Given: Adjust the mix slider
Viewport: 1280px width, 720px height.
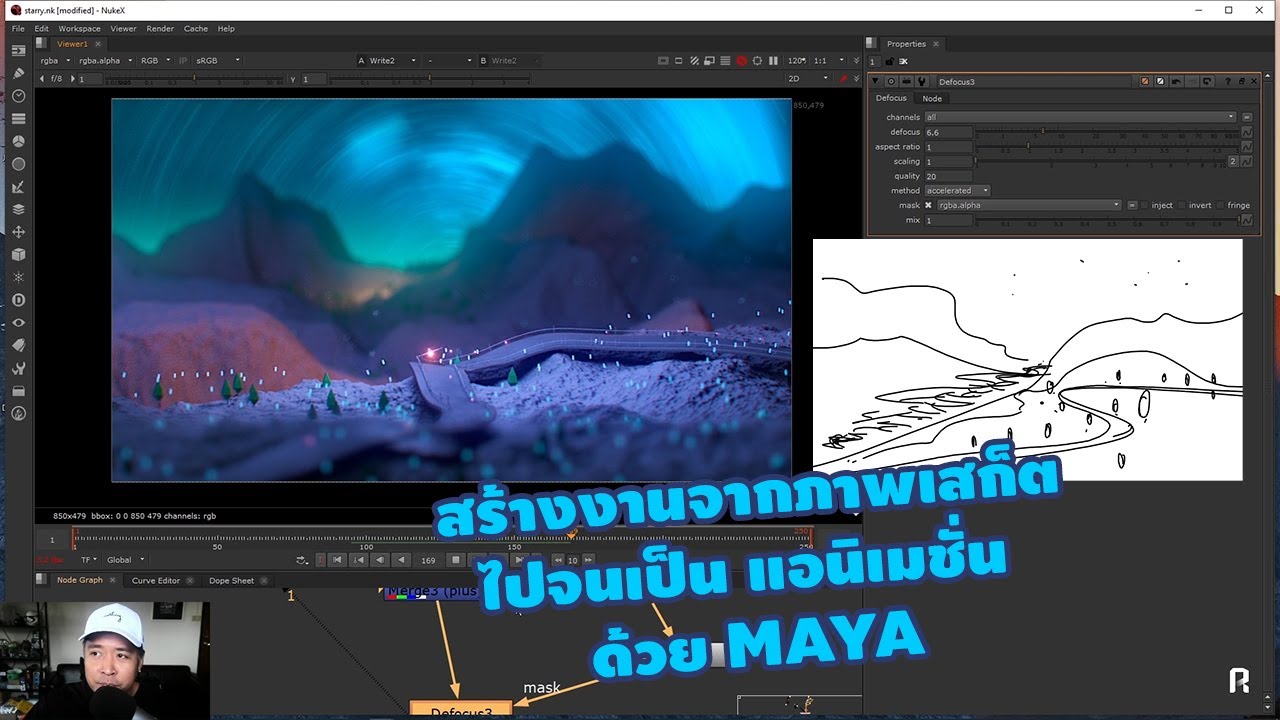Looking at the screenshot, I should point(1106,220).
